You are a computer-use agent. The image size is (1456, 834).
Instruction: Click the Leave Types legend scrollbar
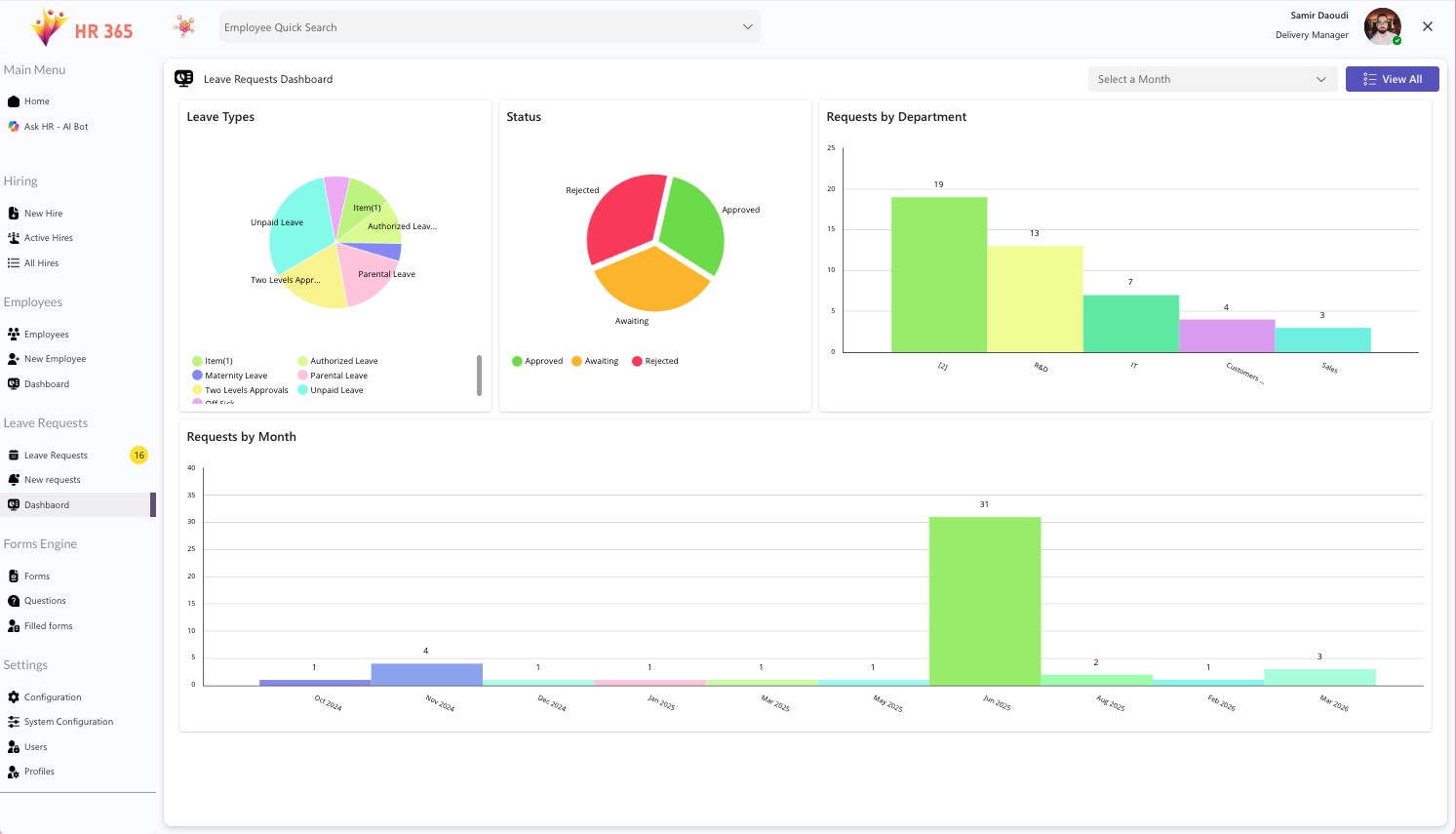tap(479, 376)
